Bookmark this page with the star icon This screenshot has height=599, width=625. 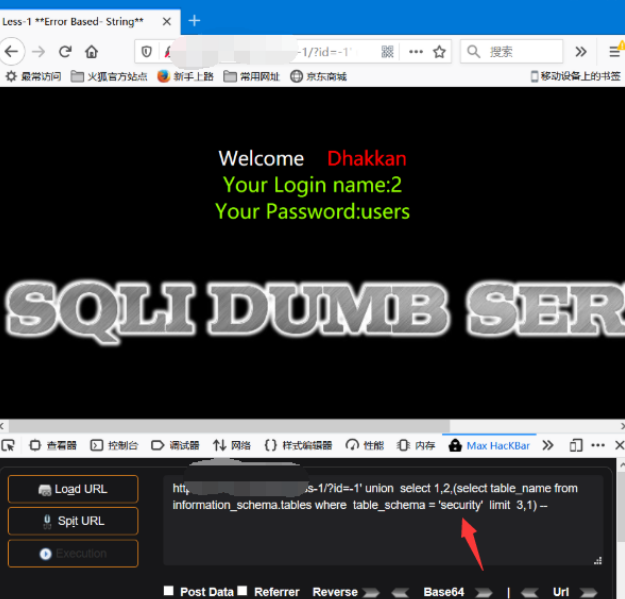(440, 51)
